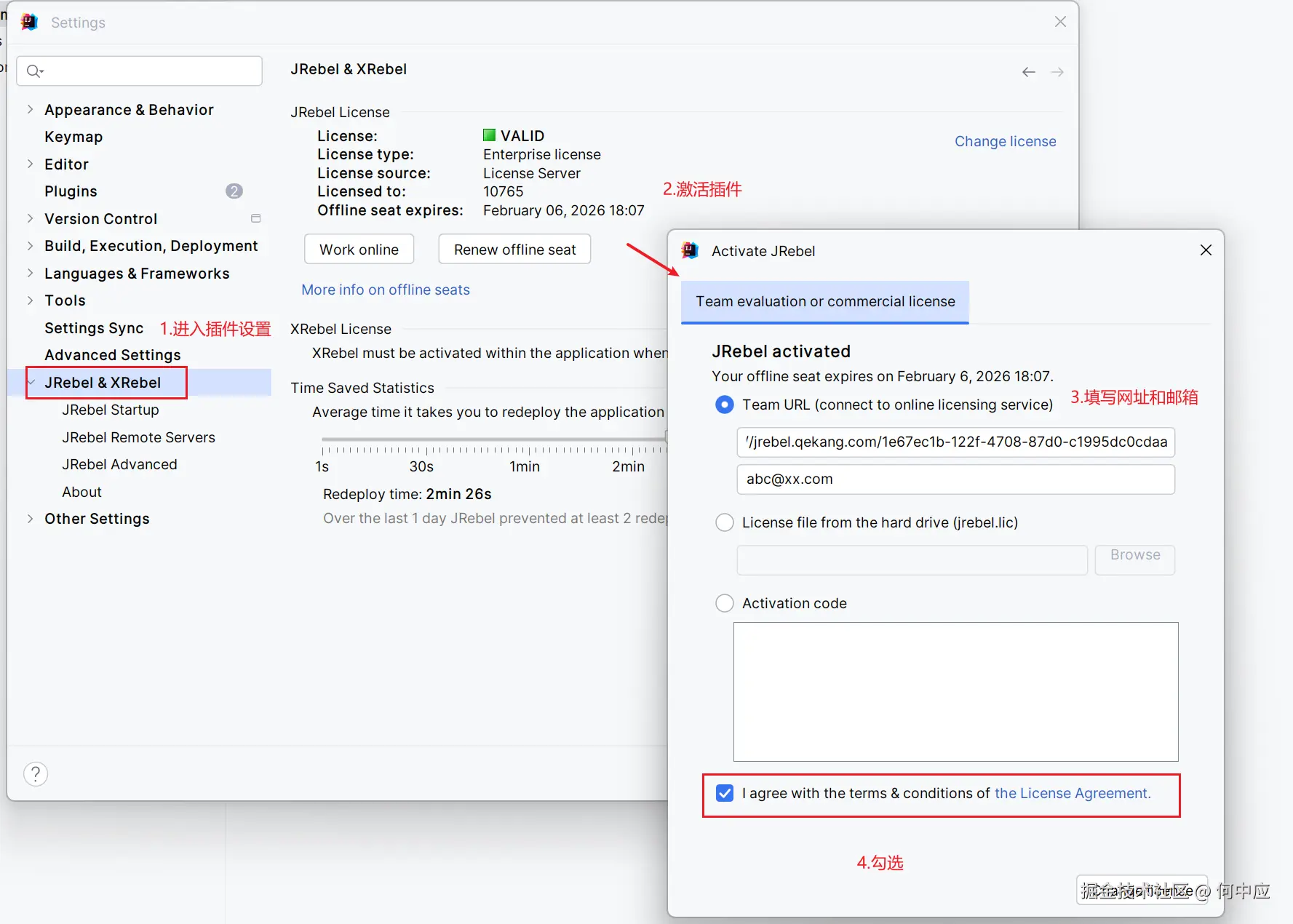The height and width of the screenshot is (924, 1293).
Task: Click the Work online button
Action: [x=359, y=250]
